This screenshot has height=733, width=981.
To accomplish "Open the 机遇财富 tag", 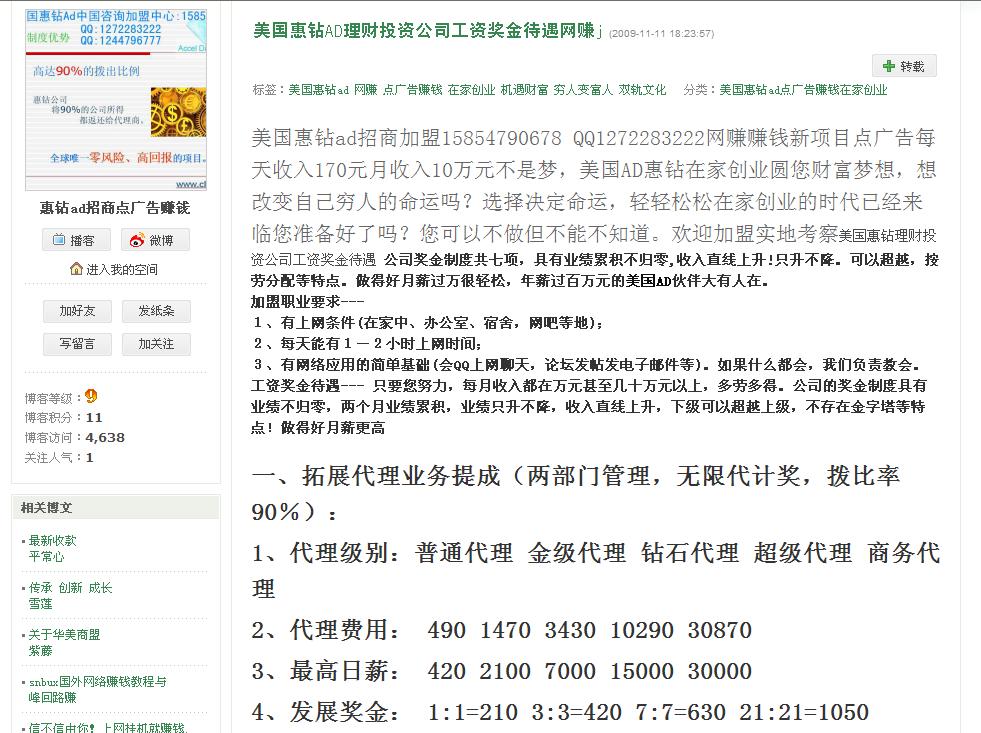I will (x=524, y=90).
